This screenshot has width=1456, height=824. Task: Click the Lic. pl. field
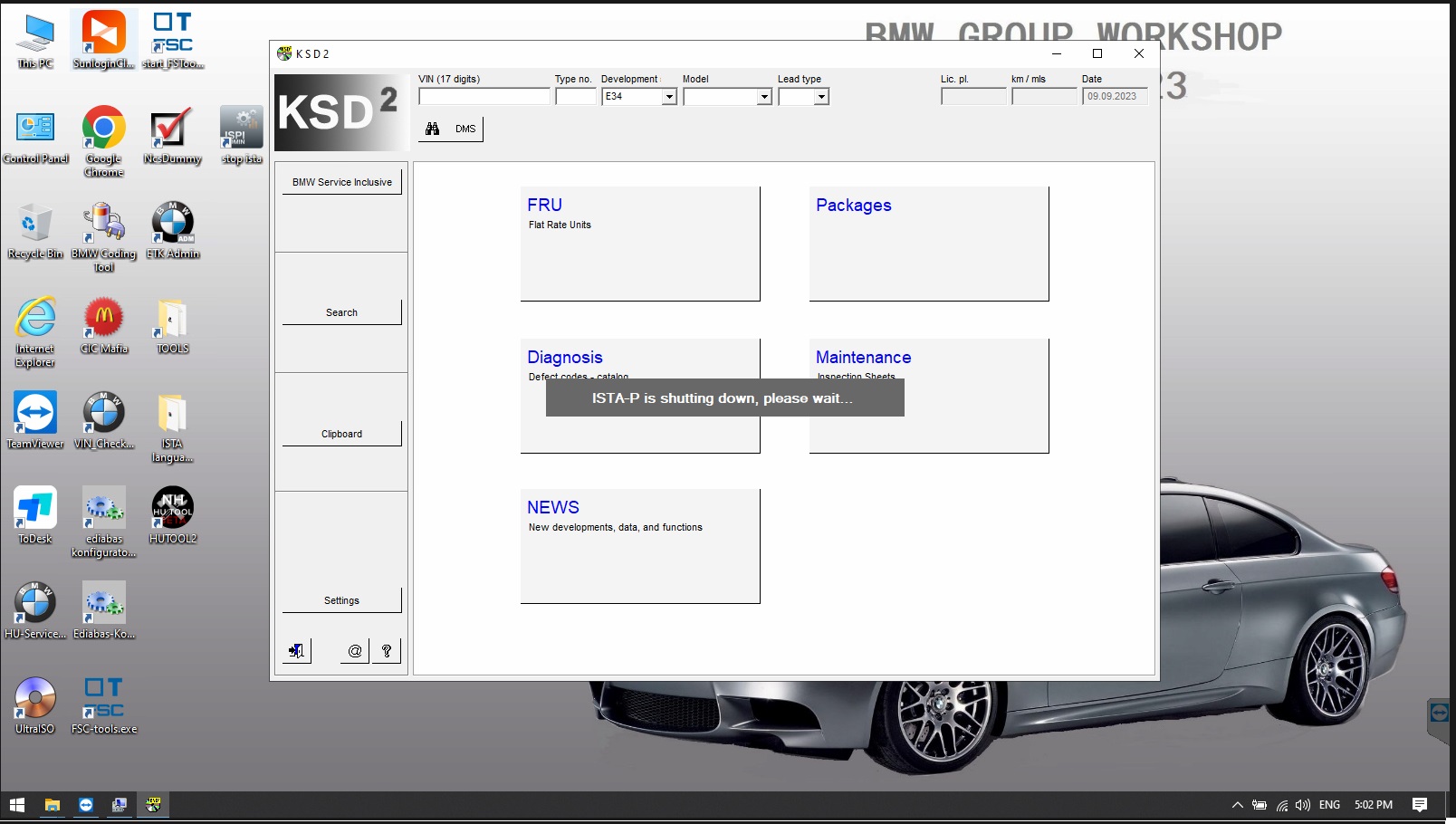click(x=973, y=97)
